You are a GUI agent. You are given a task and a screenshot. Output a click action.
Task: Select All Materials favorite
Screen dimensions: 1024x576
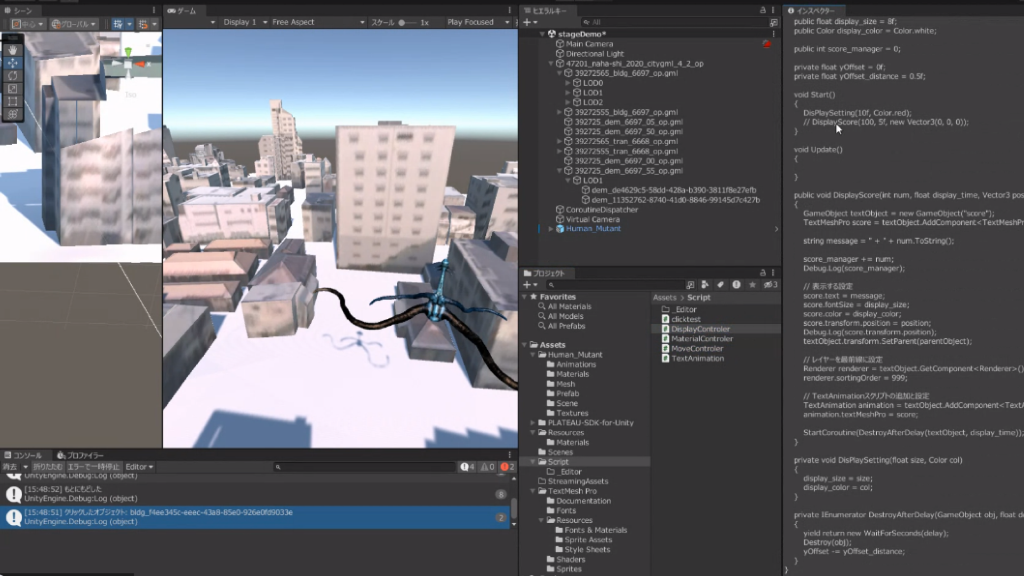coord(569,306)
